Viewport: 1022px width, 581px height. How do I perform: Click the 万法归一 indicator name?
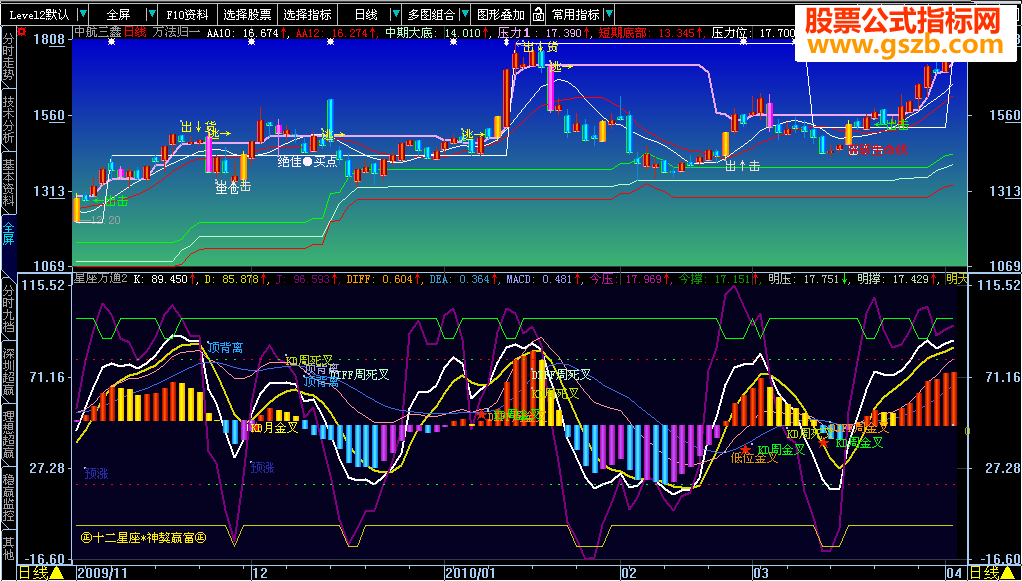pyautogui.click(x=177, y=32)
